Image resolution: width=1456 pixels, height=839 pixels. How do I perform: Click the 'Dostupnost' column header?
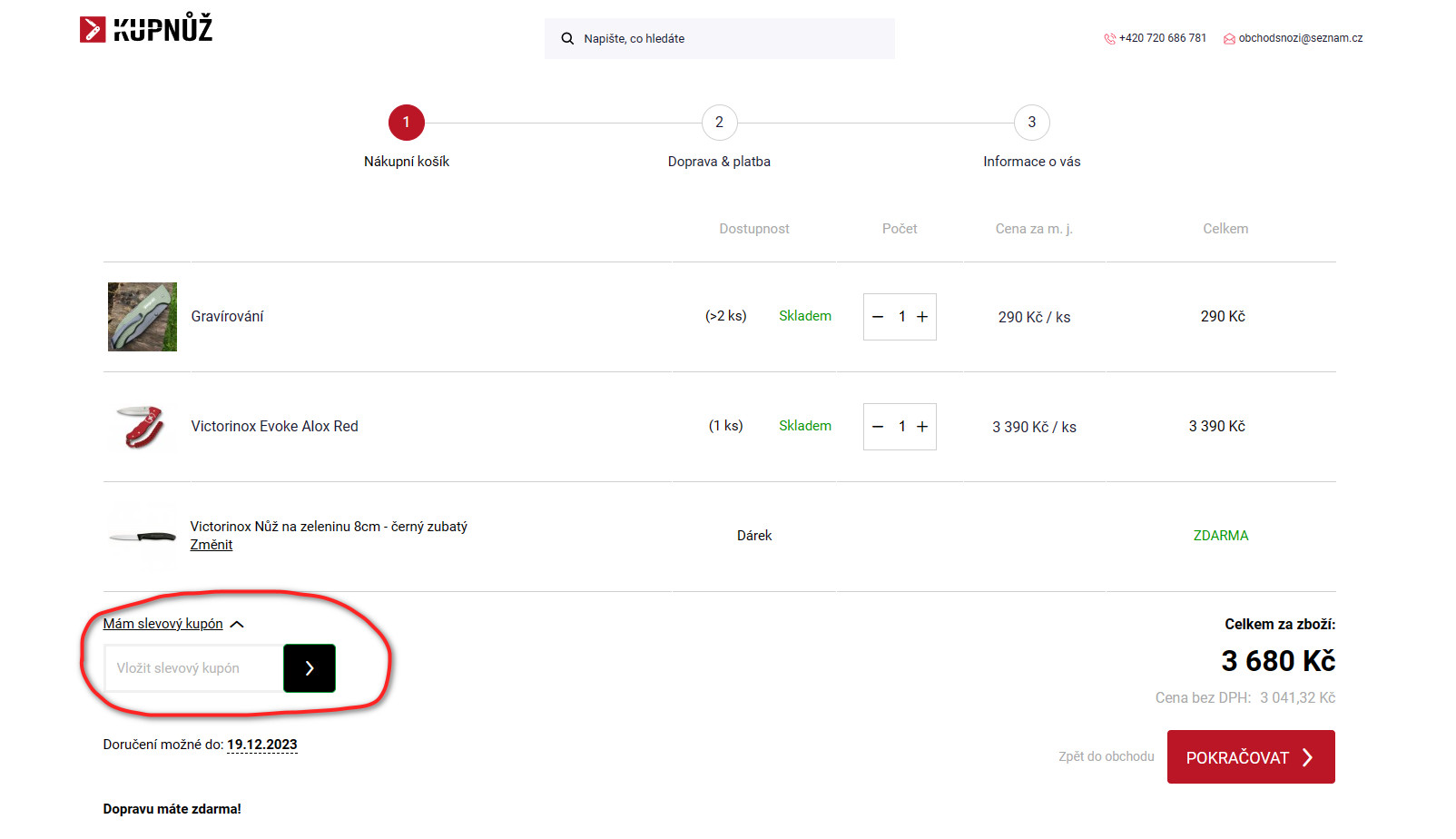754,229
